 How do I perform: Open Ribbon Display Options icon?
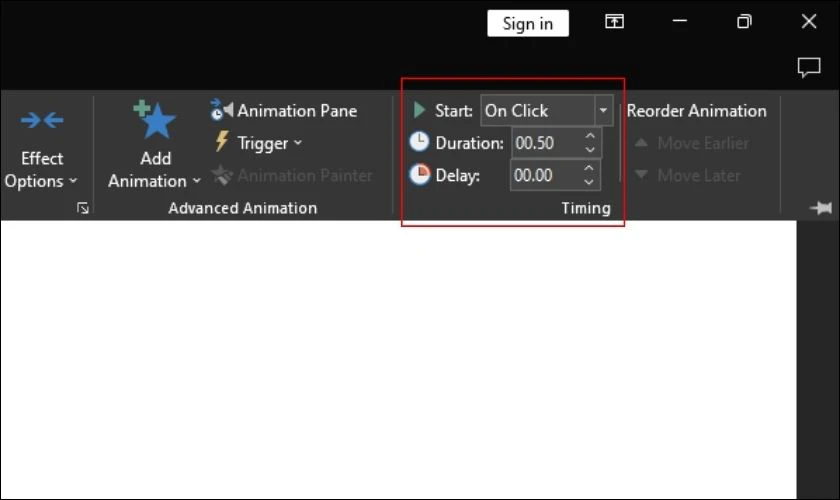(614, 21)
